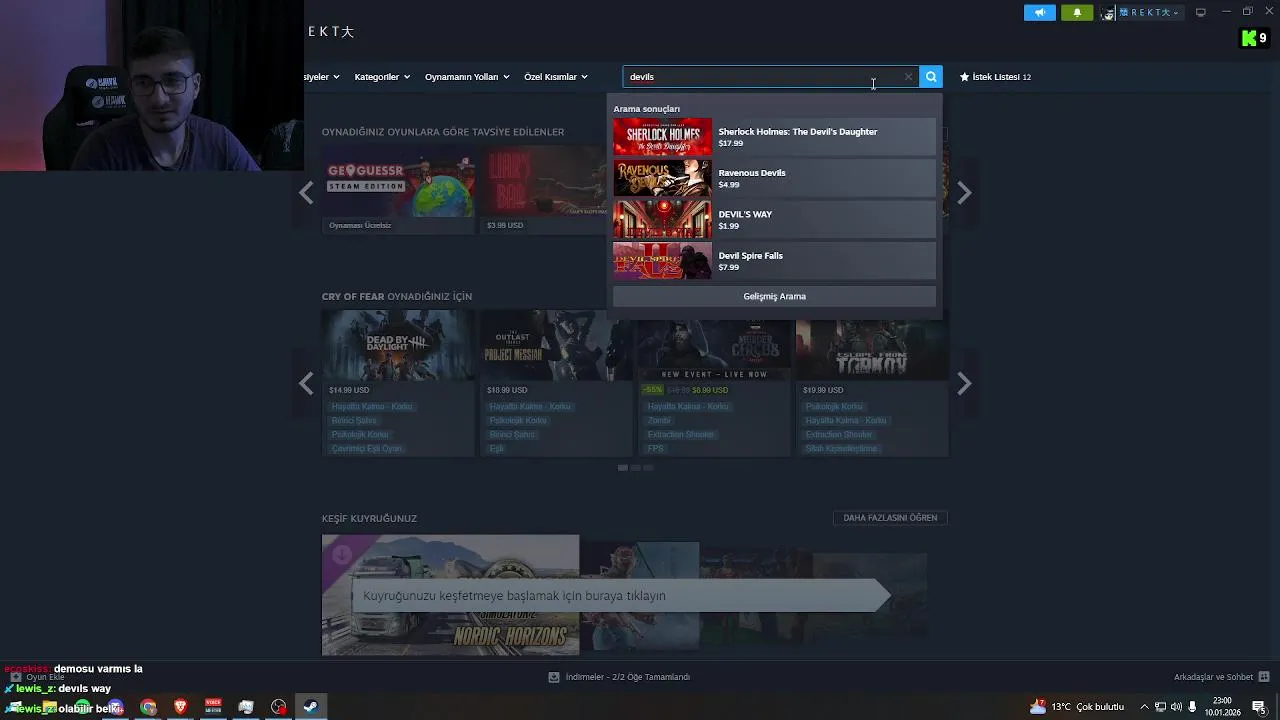Screen dimensions: 1280x720
Task: Go to previous recommended games with left arrow
Action: 306,193
